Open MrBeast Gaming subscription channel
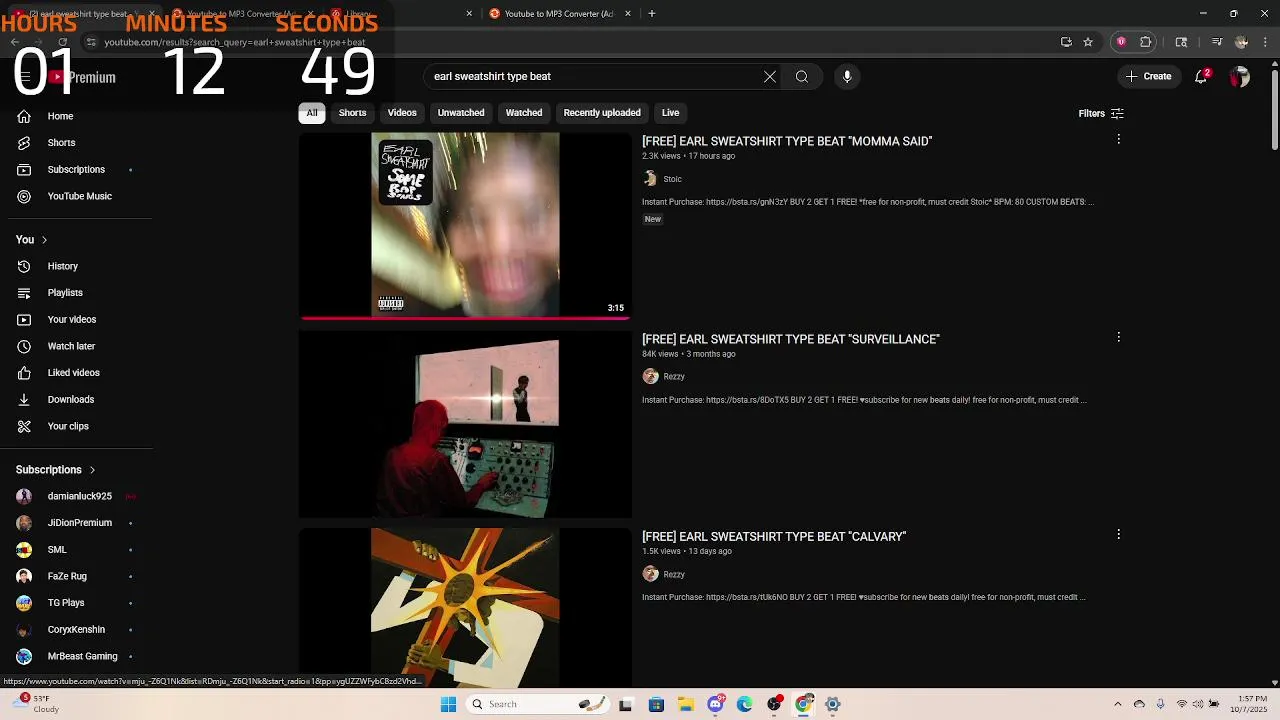 (x=82, y=656)
